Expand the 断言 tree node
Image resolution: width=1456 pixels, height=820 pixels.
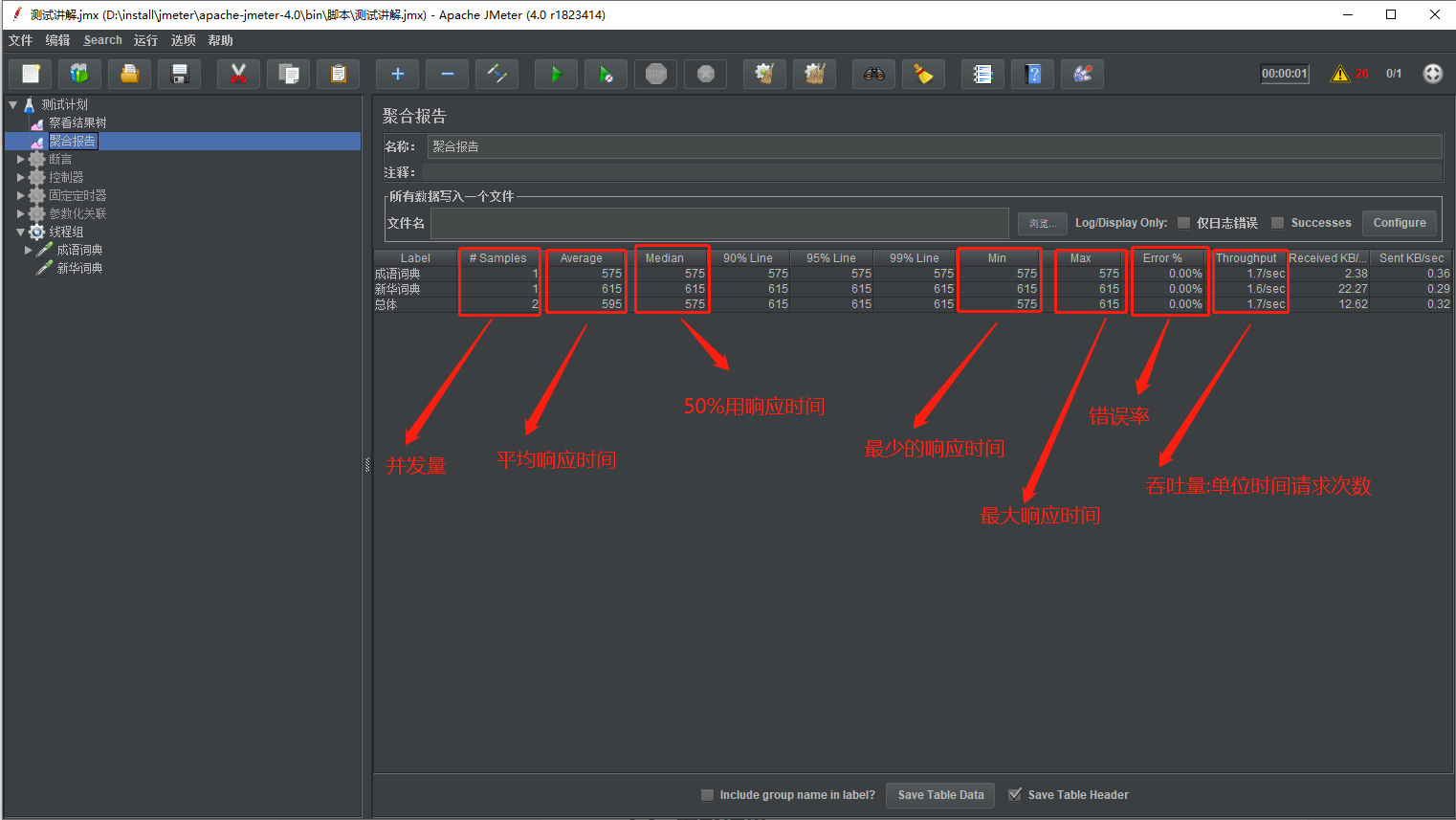(x=21, y=160)
